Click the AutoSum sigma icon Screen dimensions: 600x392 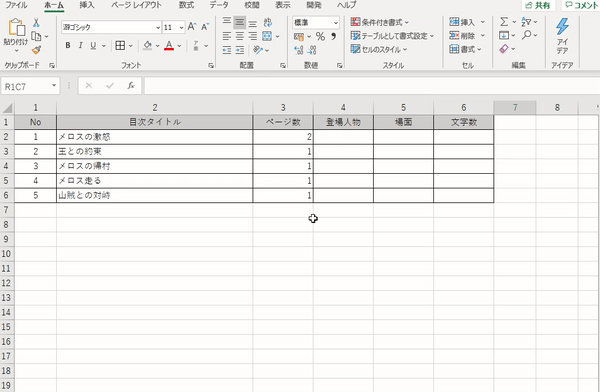504,22
